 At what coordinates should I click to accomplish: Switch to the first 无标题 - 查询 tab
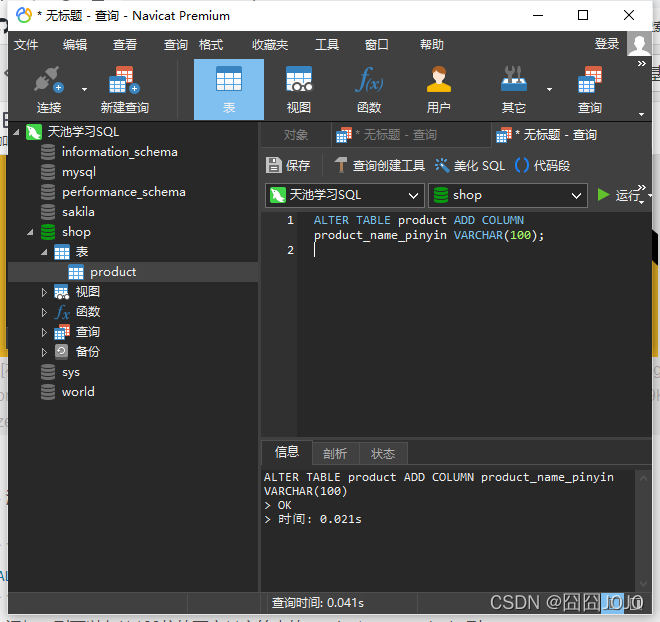coord(411,135)
